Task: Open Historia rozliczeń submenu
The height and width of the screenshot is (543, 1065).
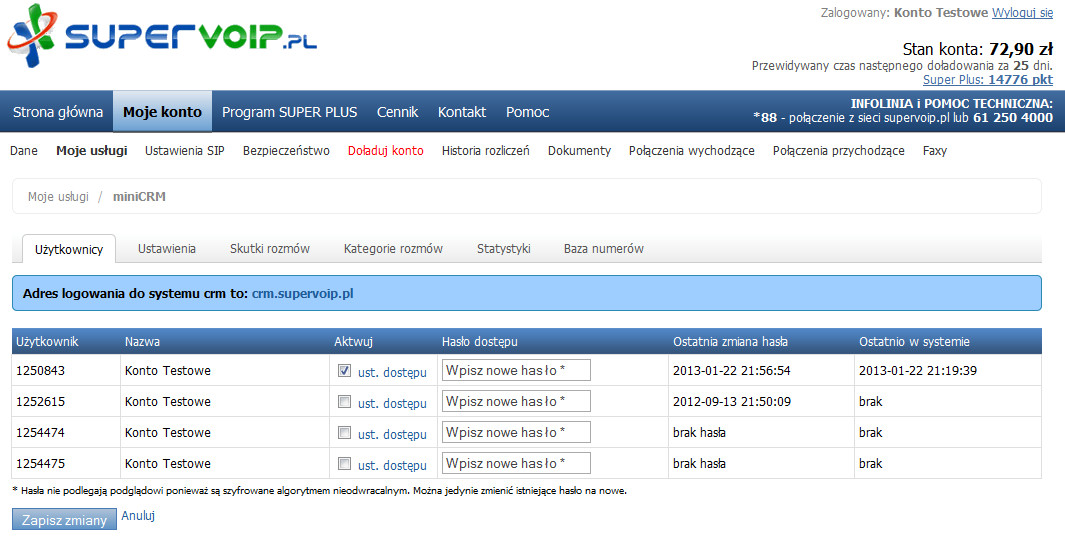Action: 486,151
